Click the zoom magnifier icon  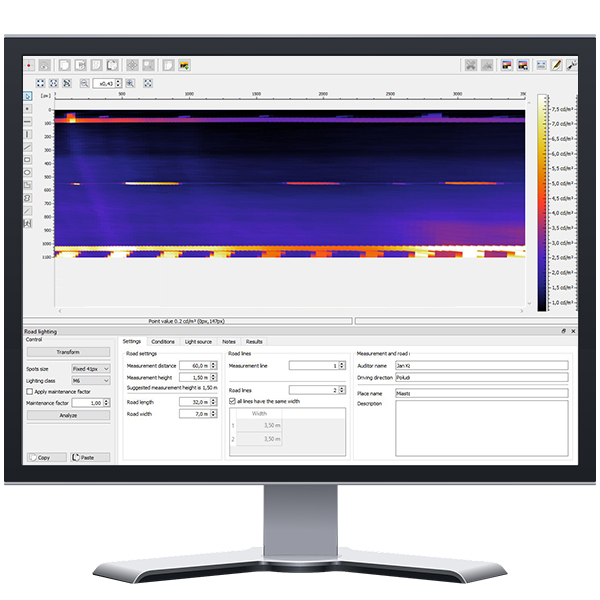click(x=85, y=84)
